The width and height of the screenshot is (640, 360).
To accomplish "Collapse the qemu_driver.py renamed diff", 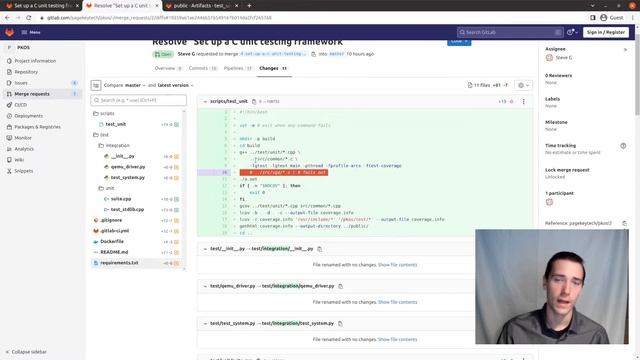I will tap(205, 286).
